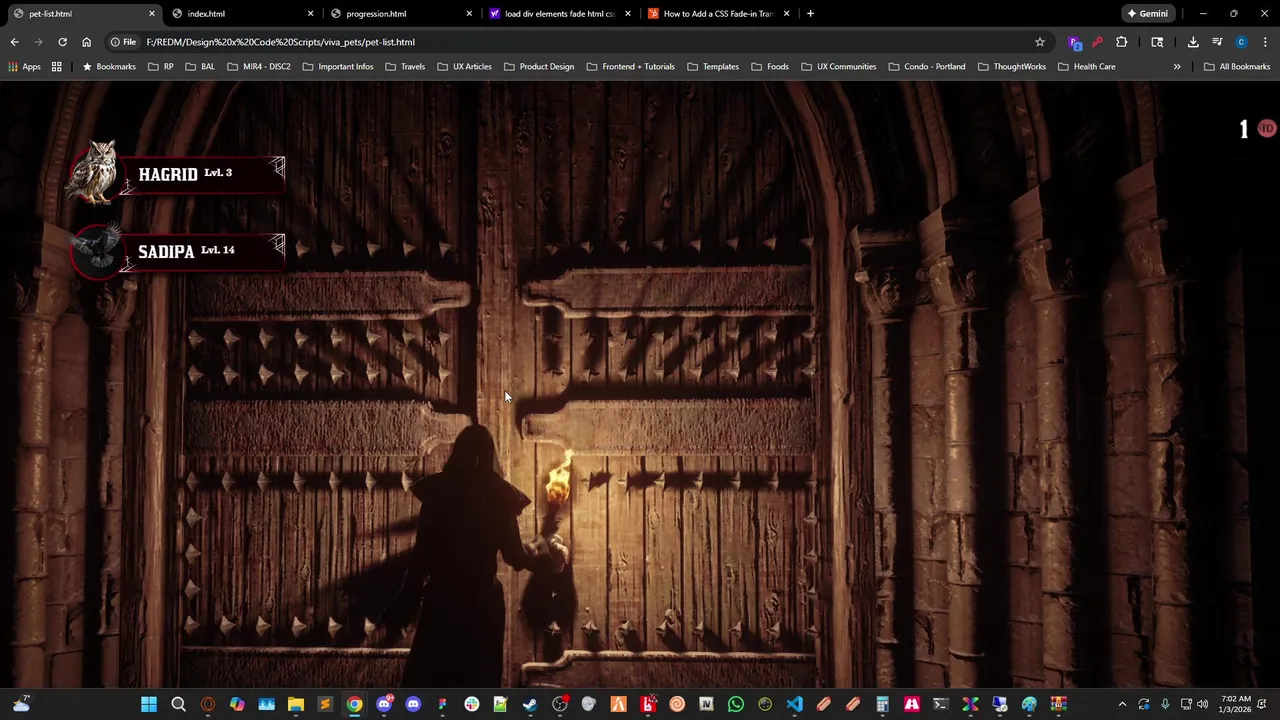This screenshot has height=720, width=1280.
Task: Open Gemini from the title bar
Action: (1147, 14)
